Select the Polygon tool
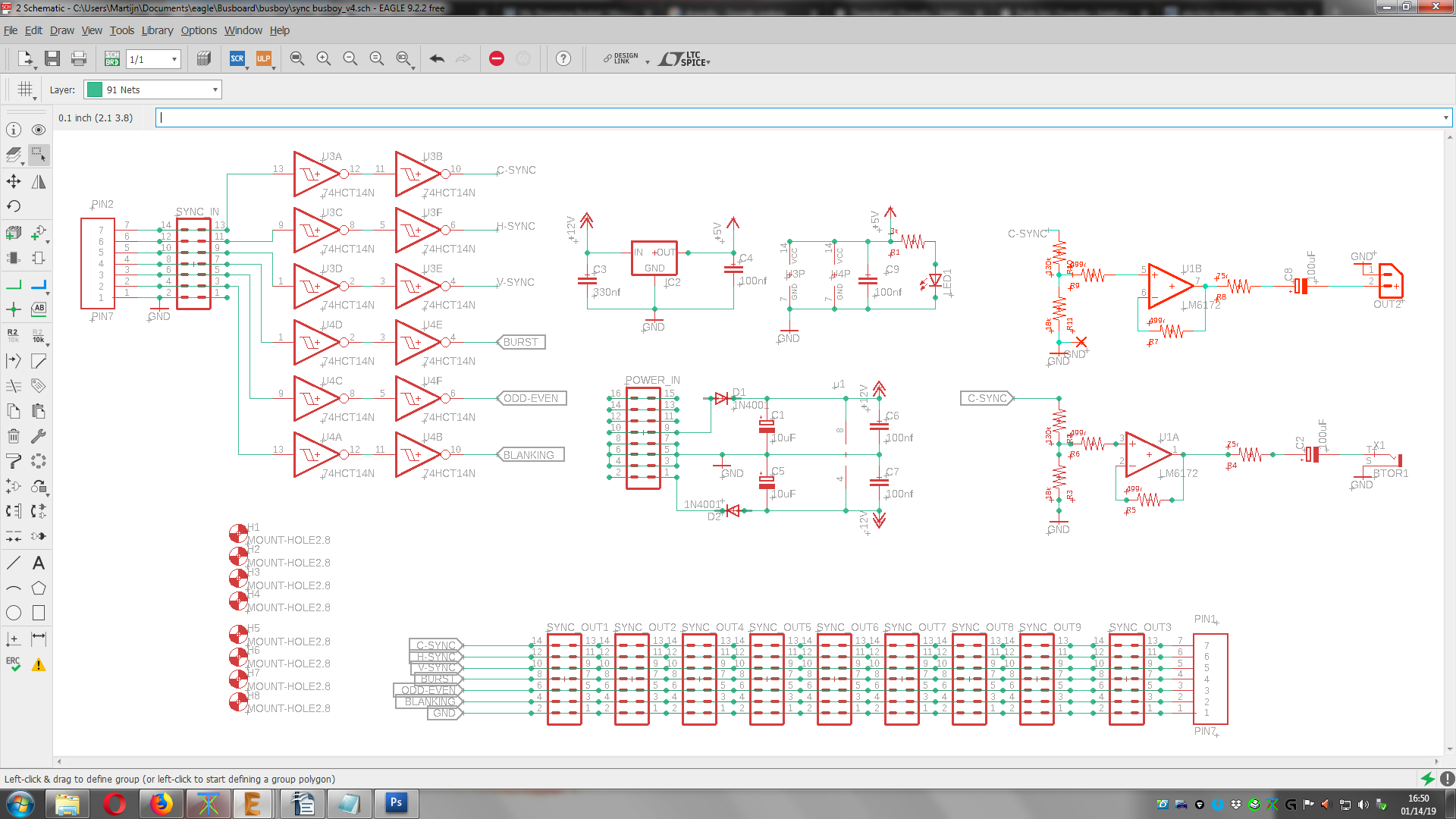The height and width of the screenshot is (819, 1456). [x=39, y=588]
